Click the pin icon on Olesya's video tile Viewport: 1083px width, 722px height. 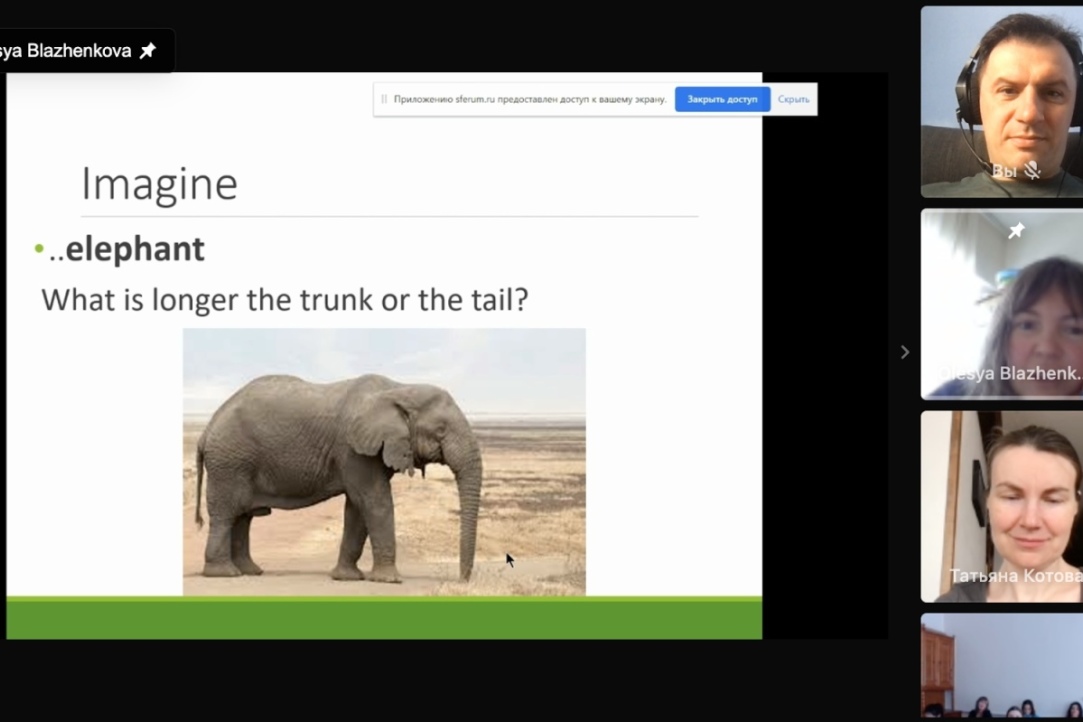click(1016, 231)
